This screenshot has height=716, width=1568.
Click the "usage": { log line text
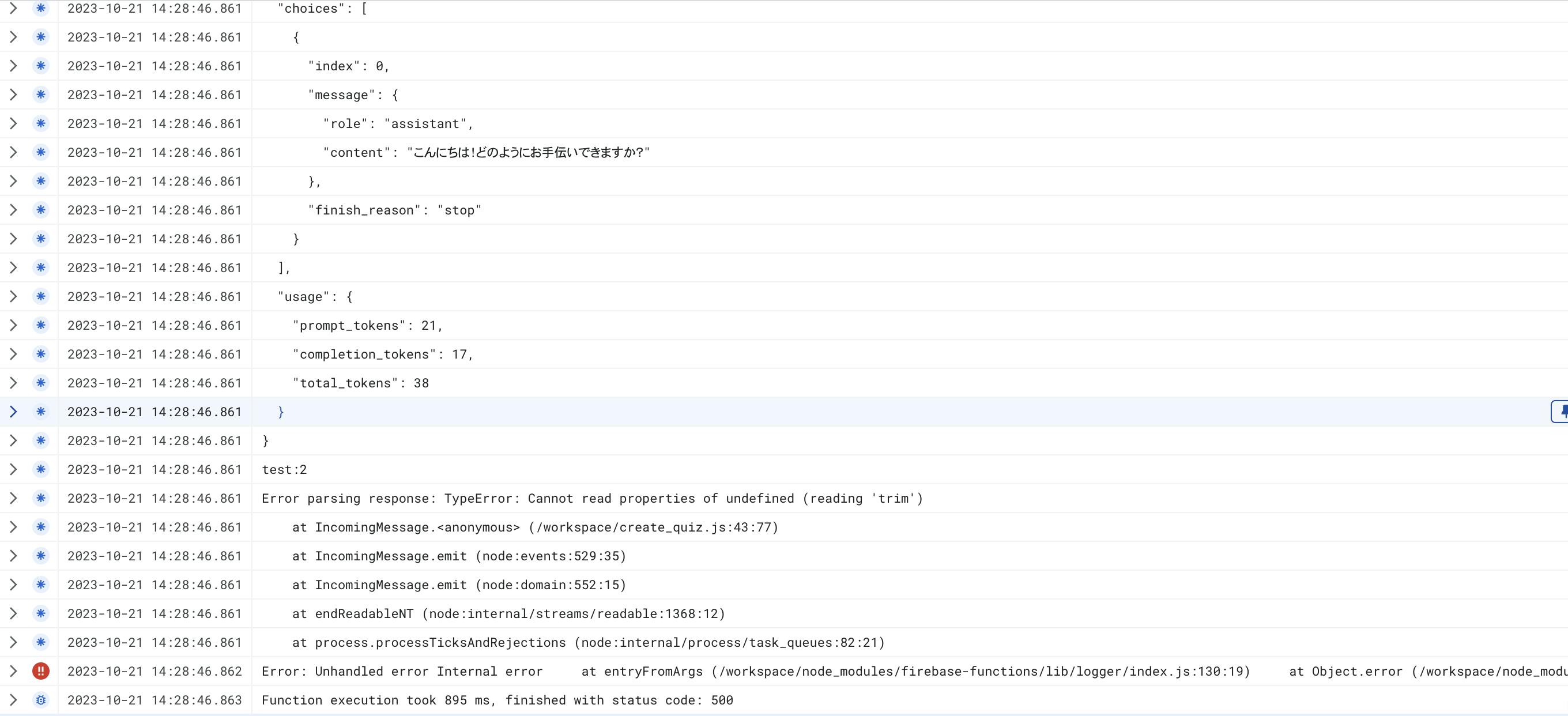[315, 296]
